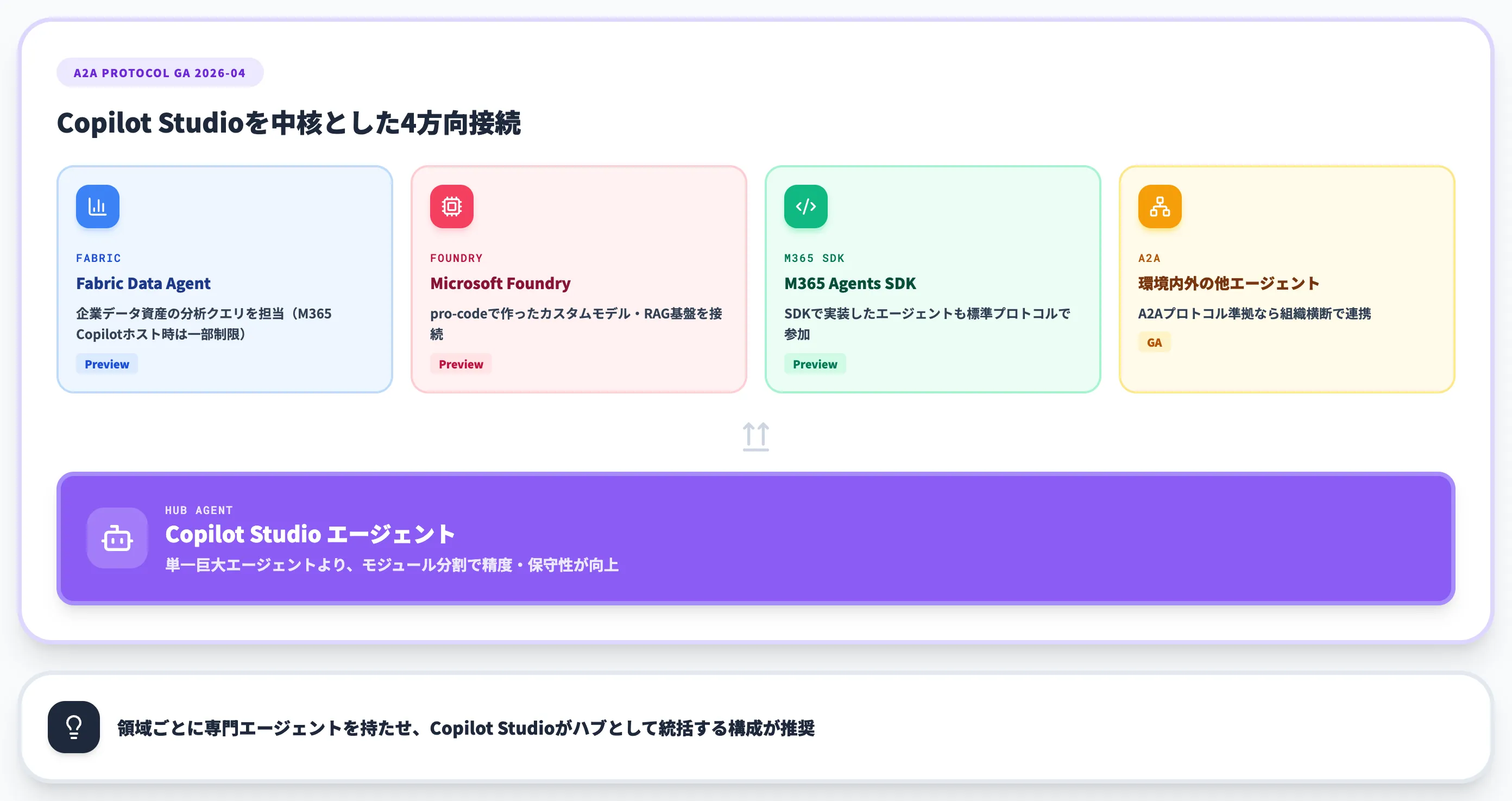This screenshot has width=1512, height=801.
Task: Click the 単一巨大エージェントより hub subtitle
Action: (392, 565)
